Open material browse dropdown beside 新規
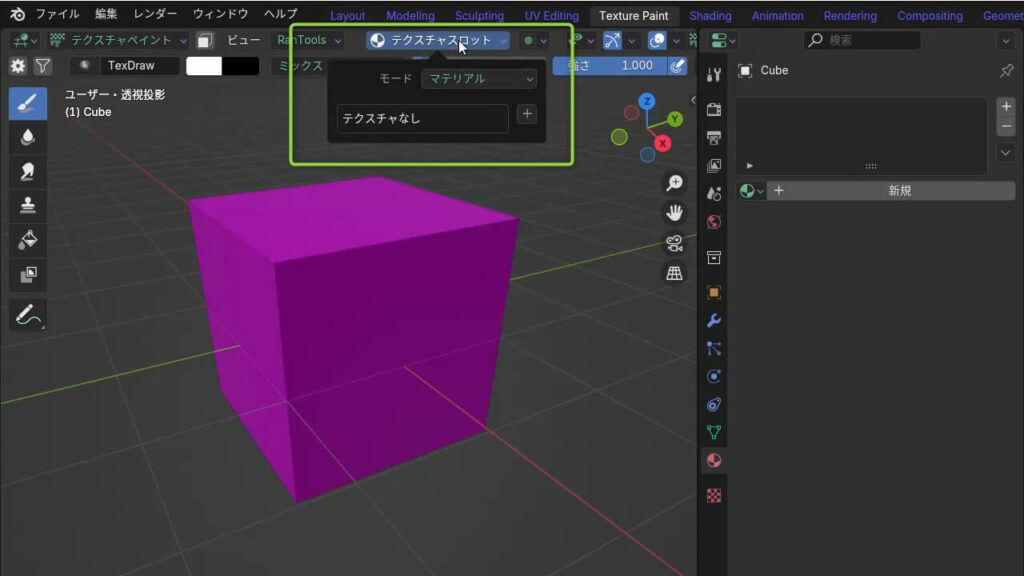Screen dimensions: 1024x576 751,191
